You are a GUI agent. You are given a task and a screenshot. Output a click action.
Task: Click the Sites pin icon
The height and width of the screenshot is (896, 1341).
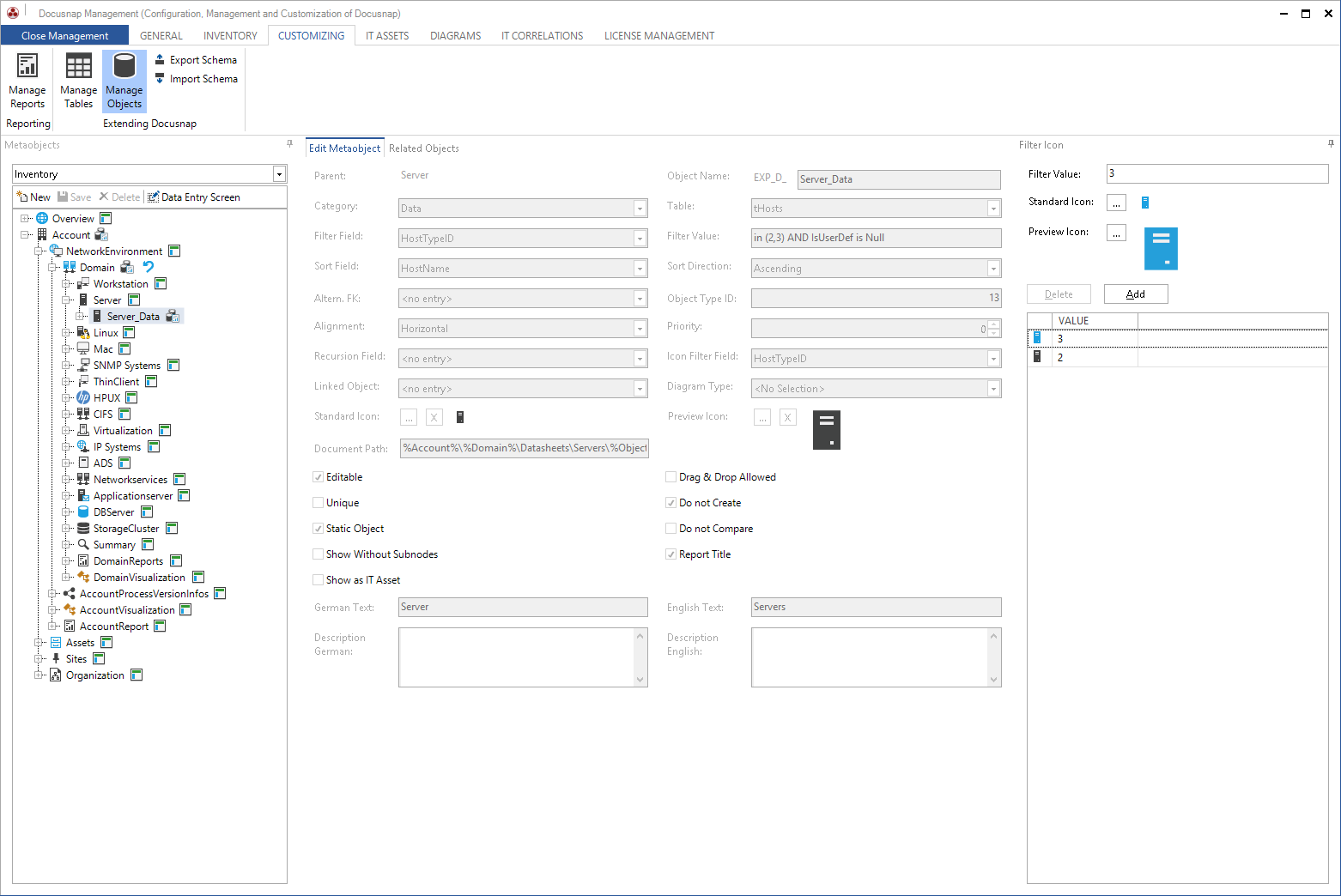coord(56,659)
